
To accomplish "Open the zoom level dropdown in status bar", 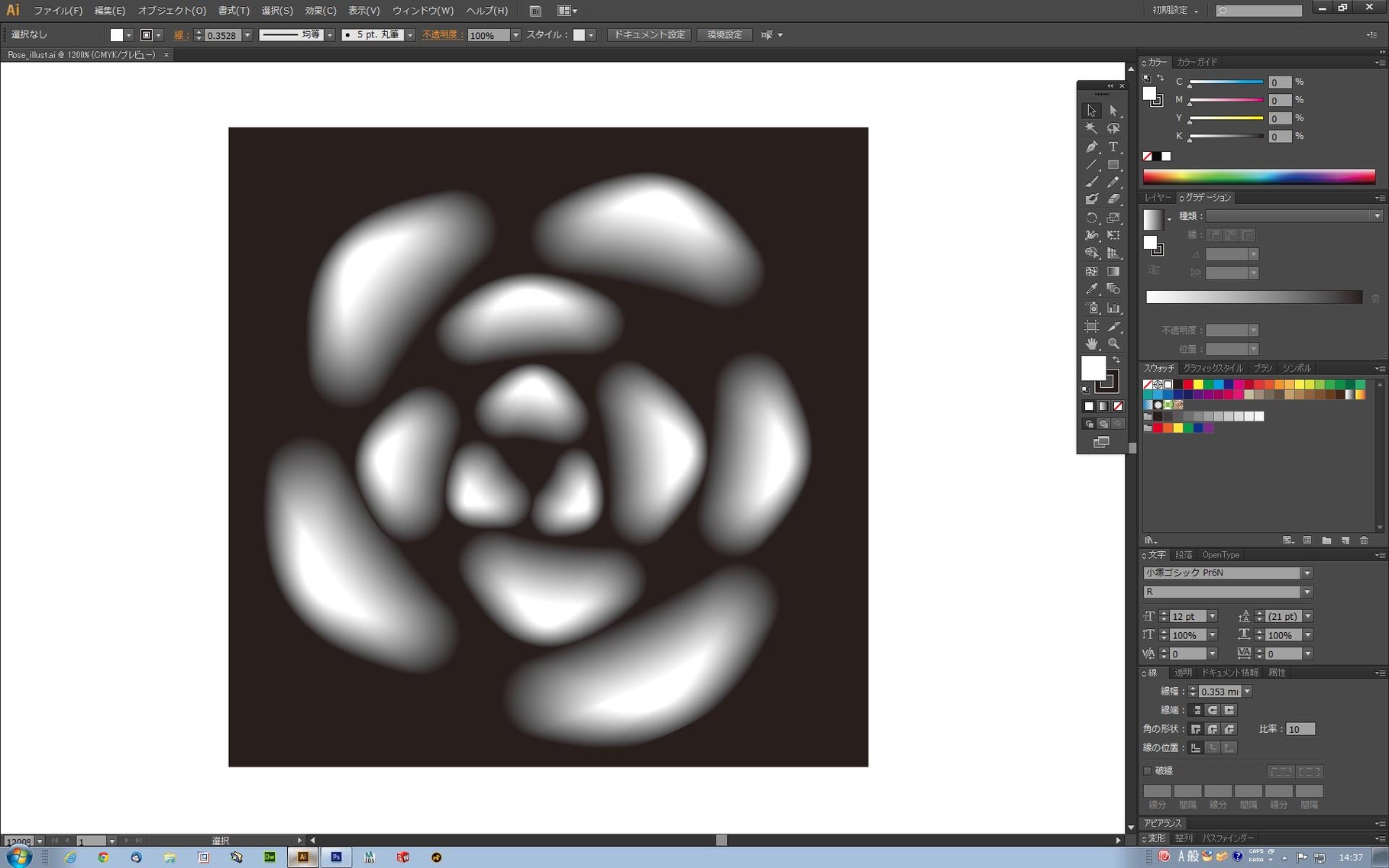I will 40,841.
